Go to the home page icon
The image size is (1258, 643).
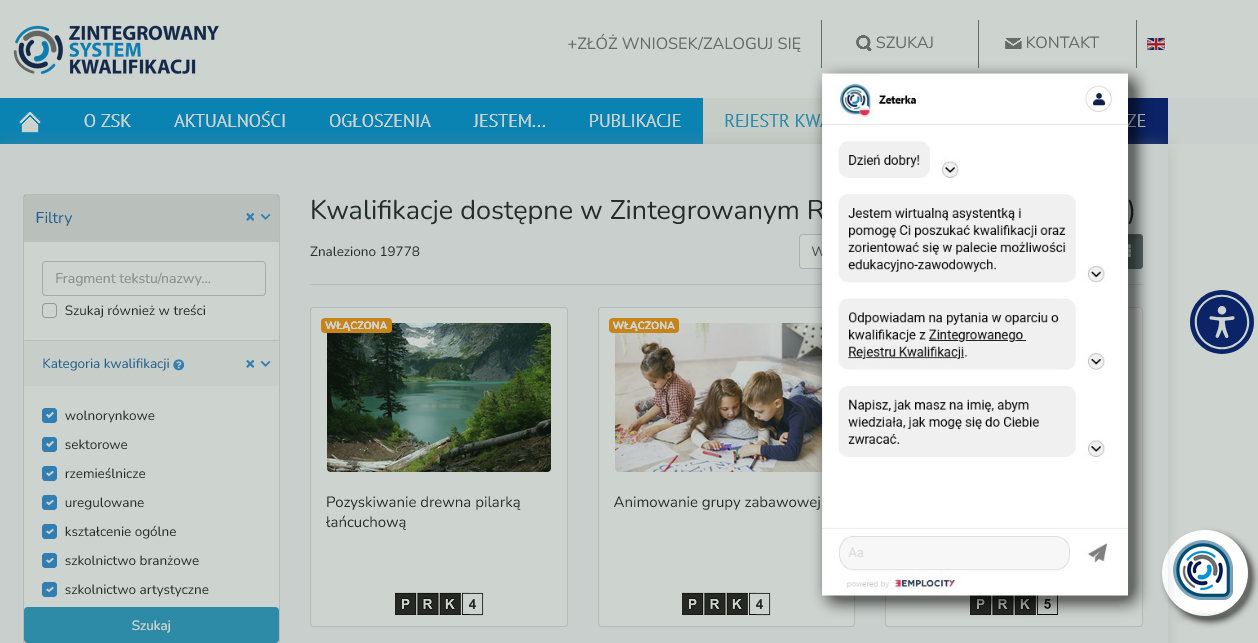(30, 122)
